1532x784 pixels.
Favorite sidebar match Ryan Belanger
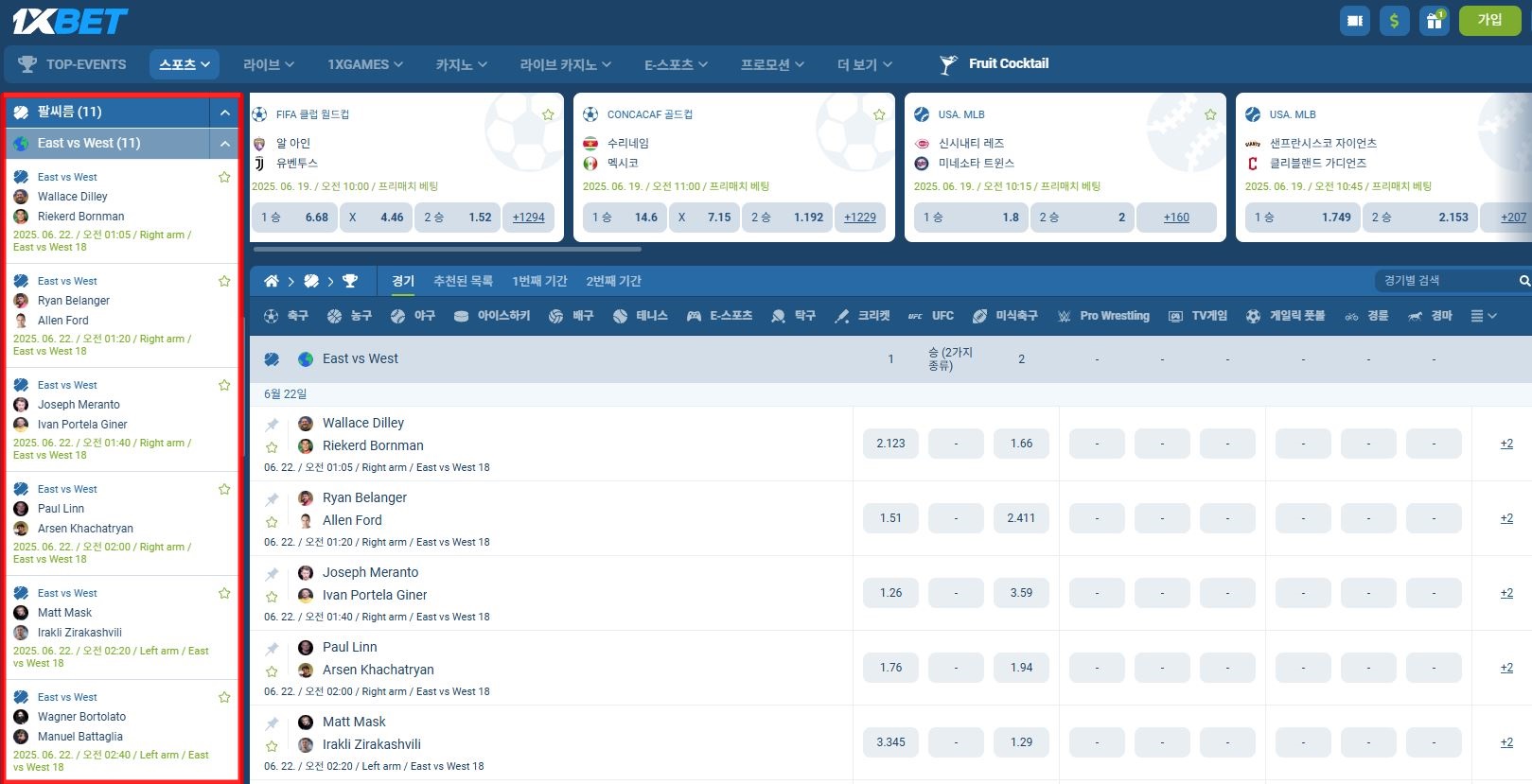point(224,281)
